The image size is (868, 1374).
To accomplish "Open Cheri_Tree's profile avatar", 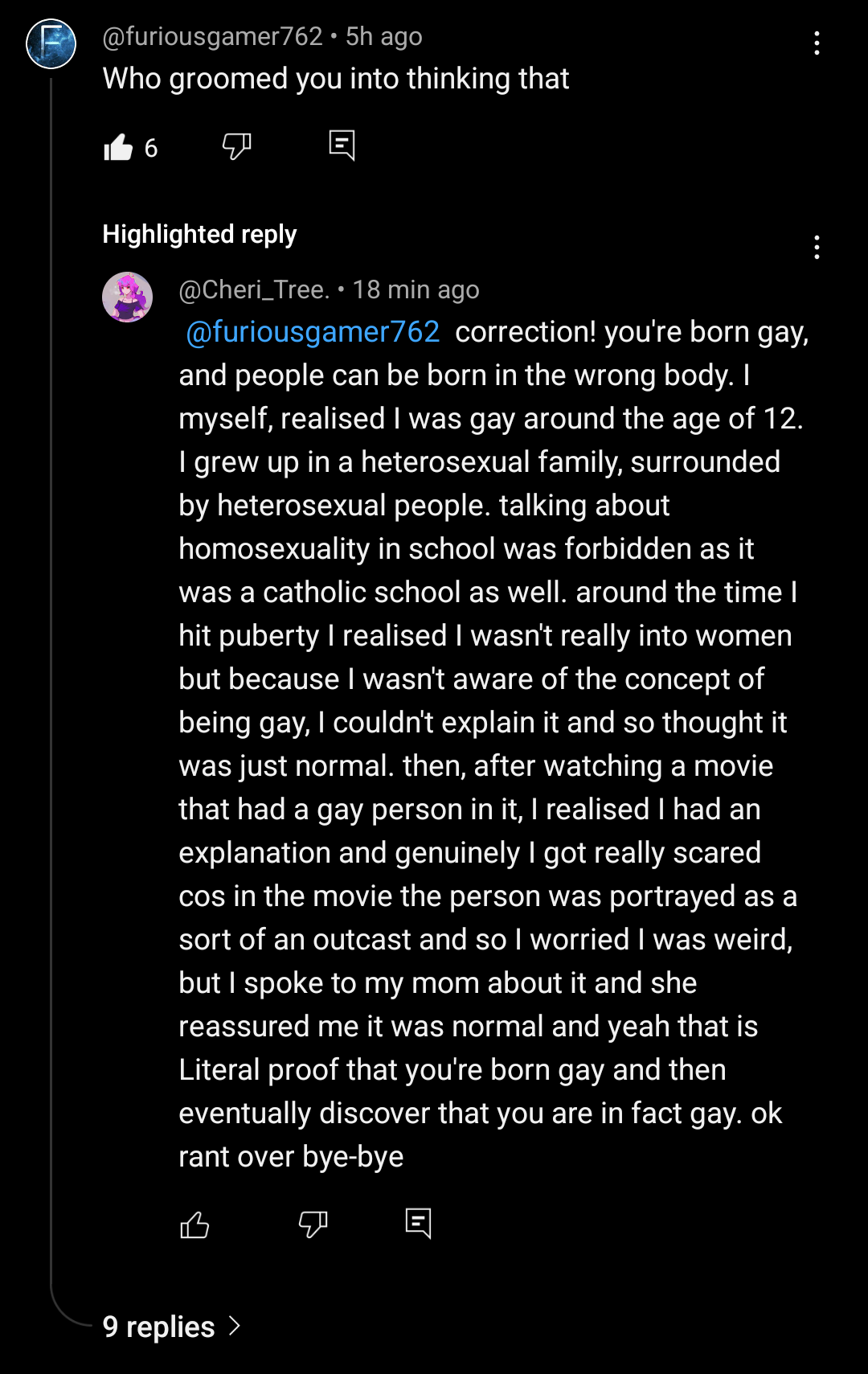I will point(127,297).
